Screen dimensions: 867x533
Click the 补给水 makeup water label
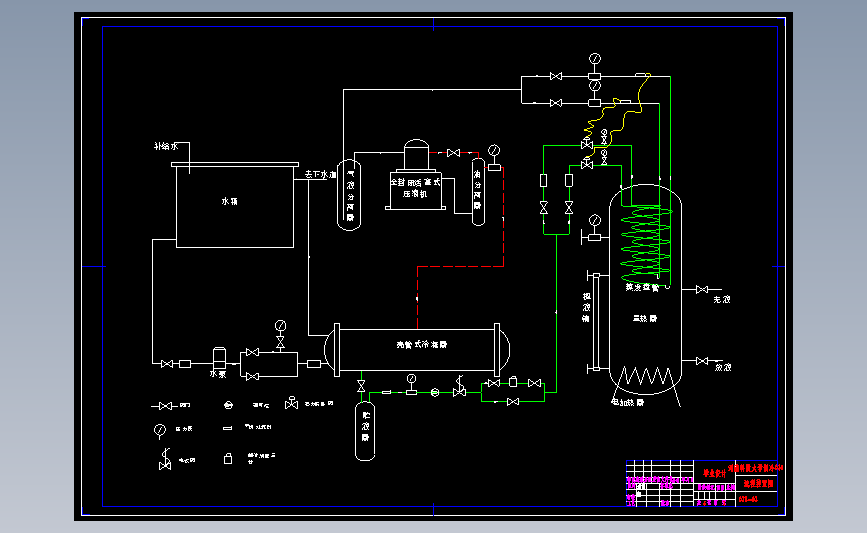[x=166, y=147]
